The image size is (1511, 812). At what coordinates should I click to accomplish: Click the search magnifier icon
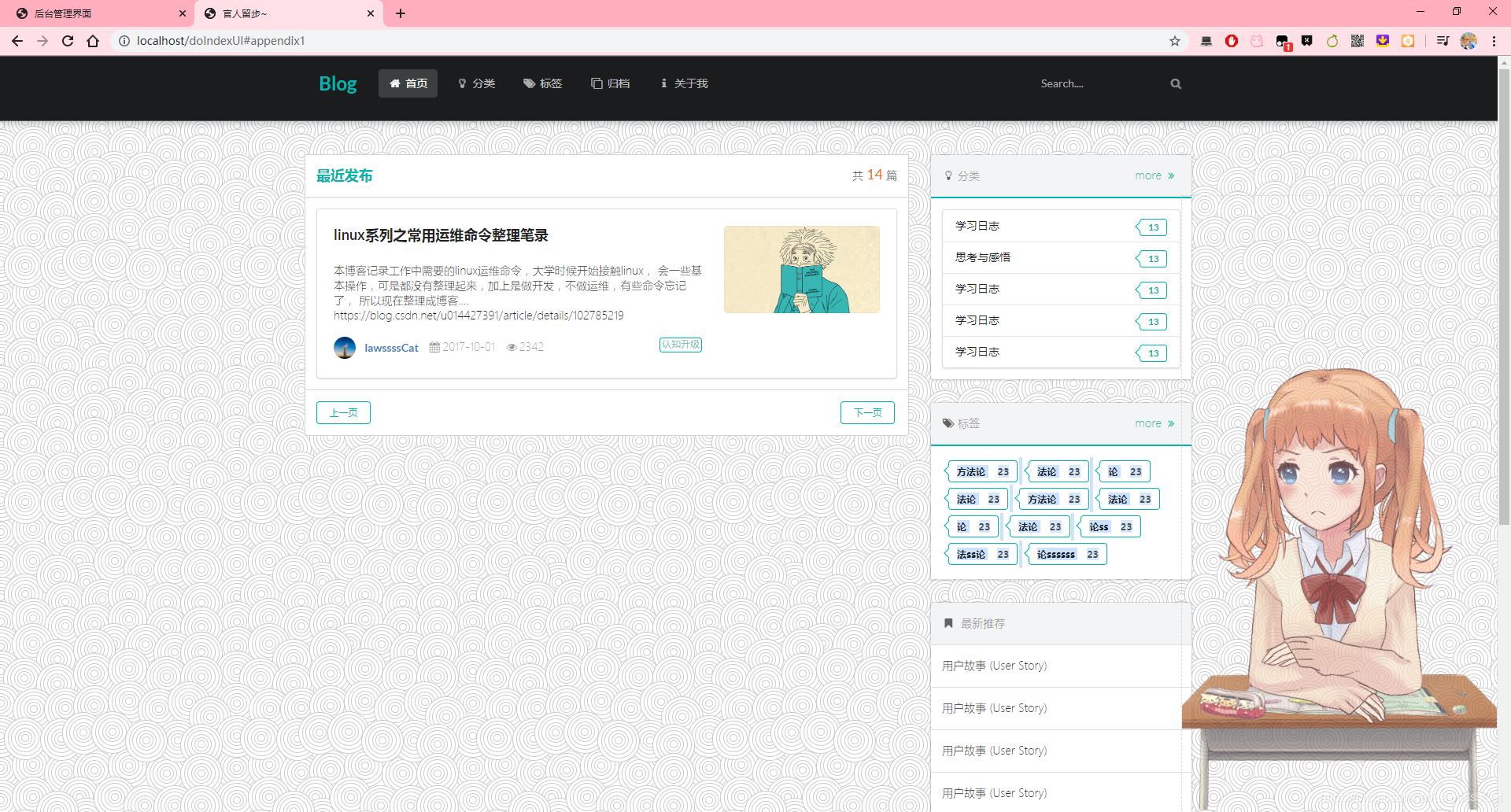point(1176,83)
